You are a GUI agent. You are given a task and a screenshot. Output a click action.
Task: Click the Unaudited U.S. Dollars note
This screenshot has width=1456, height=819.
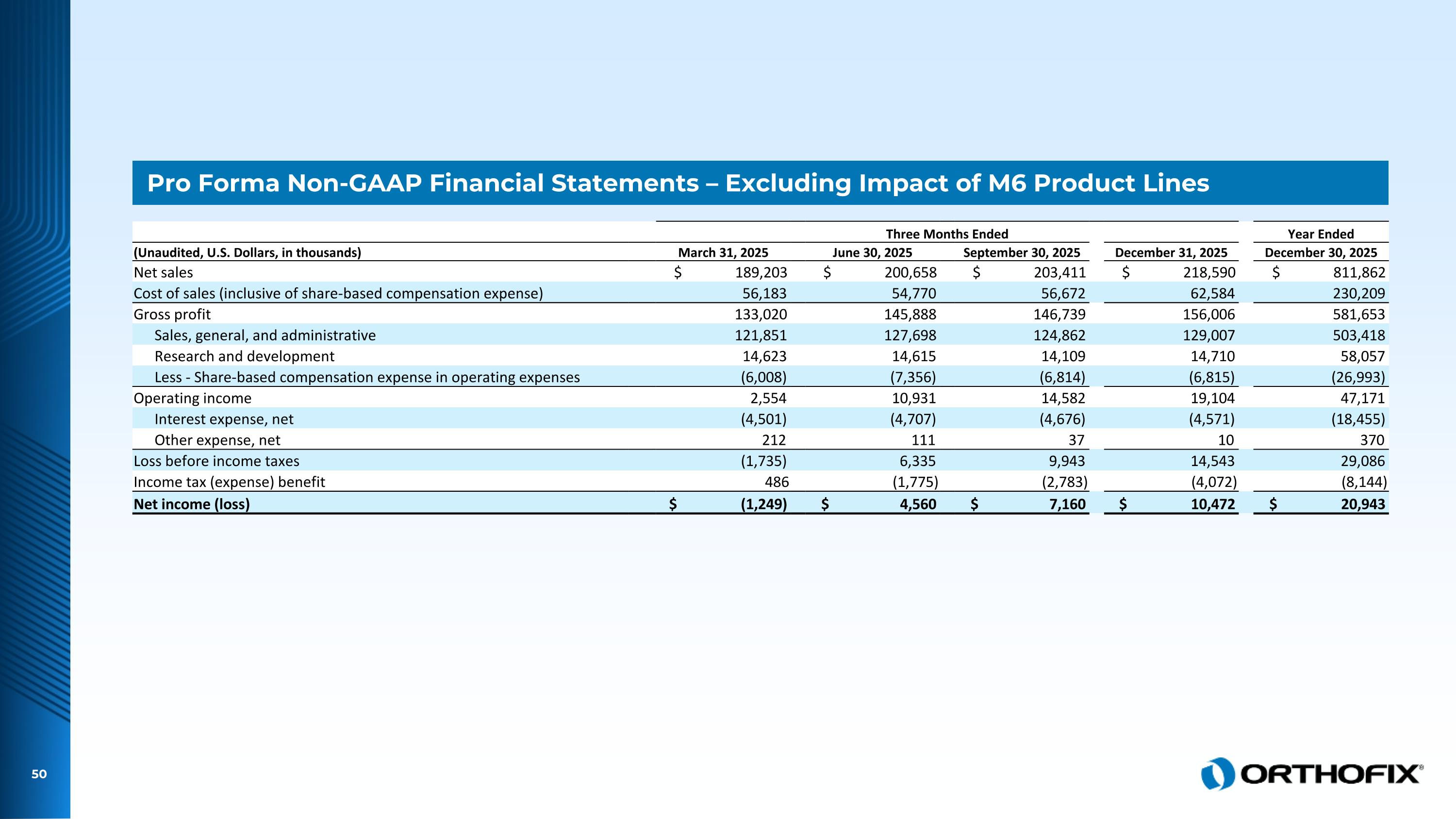click(x=247, y=252)
